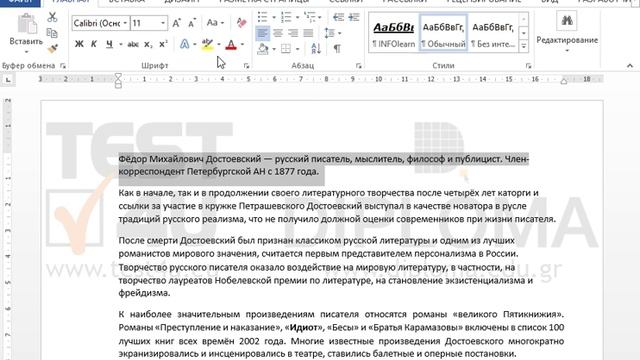The width and height of the screenshot is (640, 360).
Task: Click the text effects outlined A icon
Action: [184, 44]
